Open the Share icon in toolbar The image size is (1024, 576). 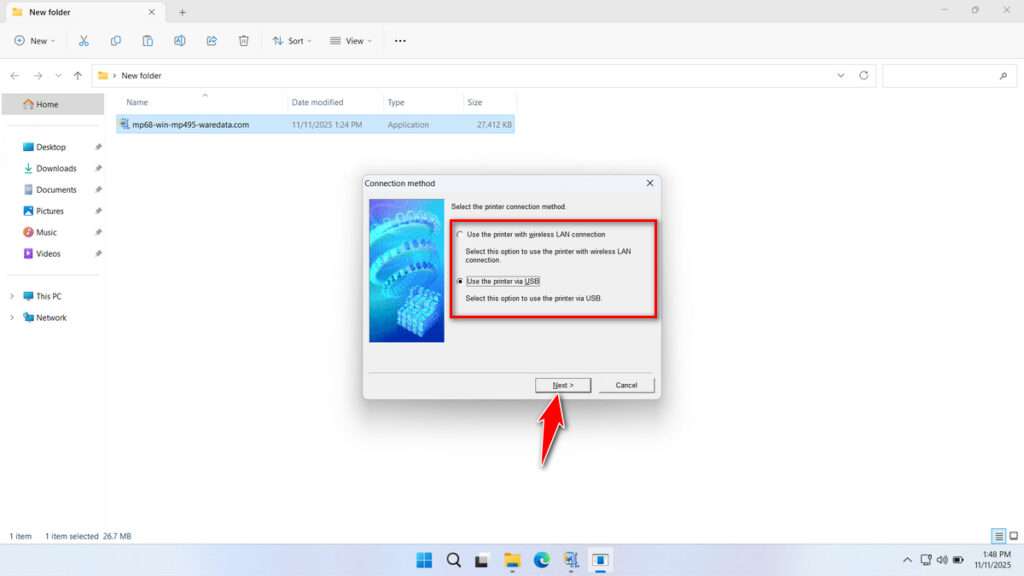tap(211, 40)
